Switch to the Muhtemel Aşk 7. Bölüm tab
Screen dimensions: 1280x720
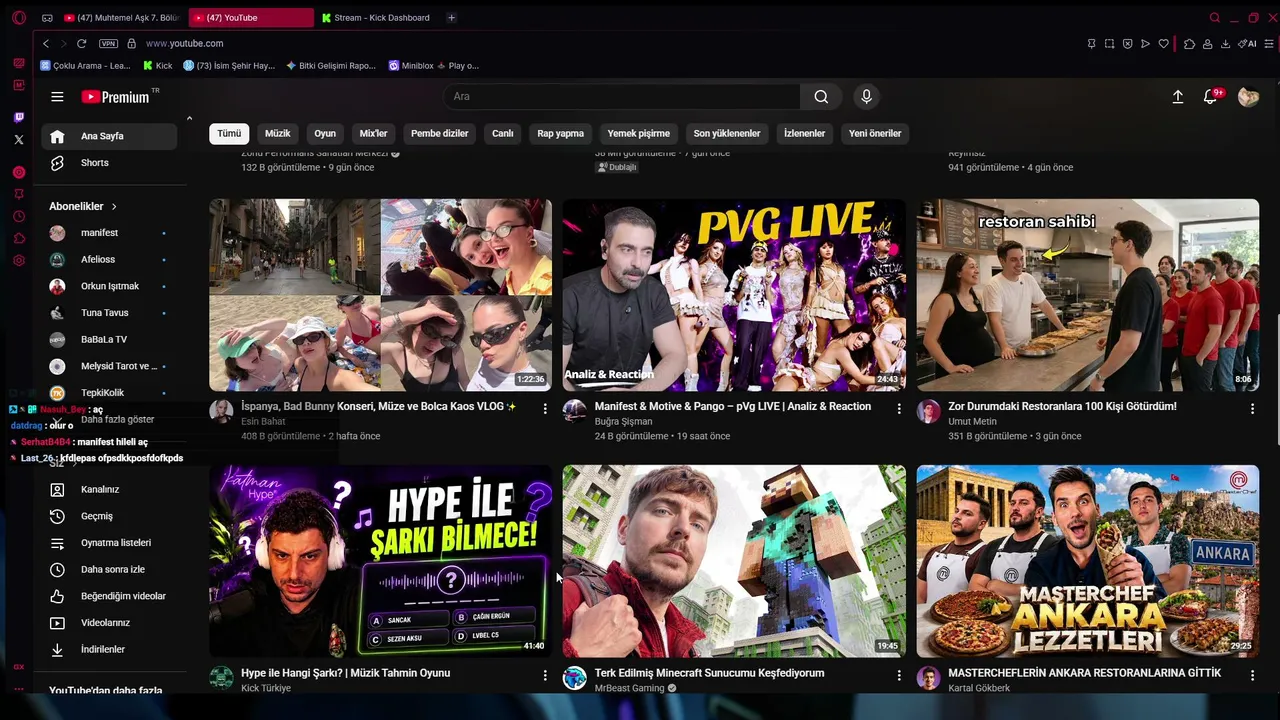tap(121, 18)
